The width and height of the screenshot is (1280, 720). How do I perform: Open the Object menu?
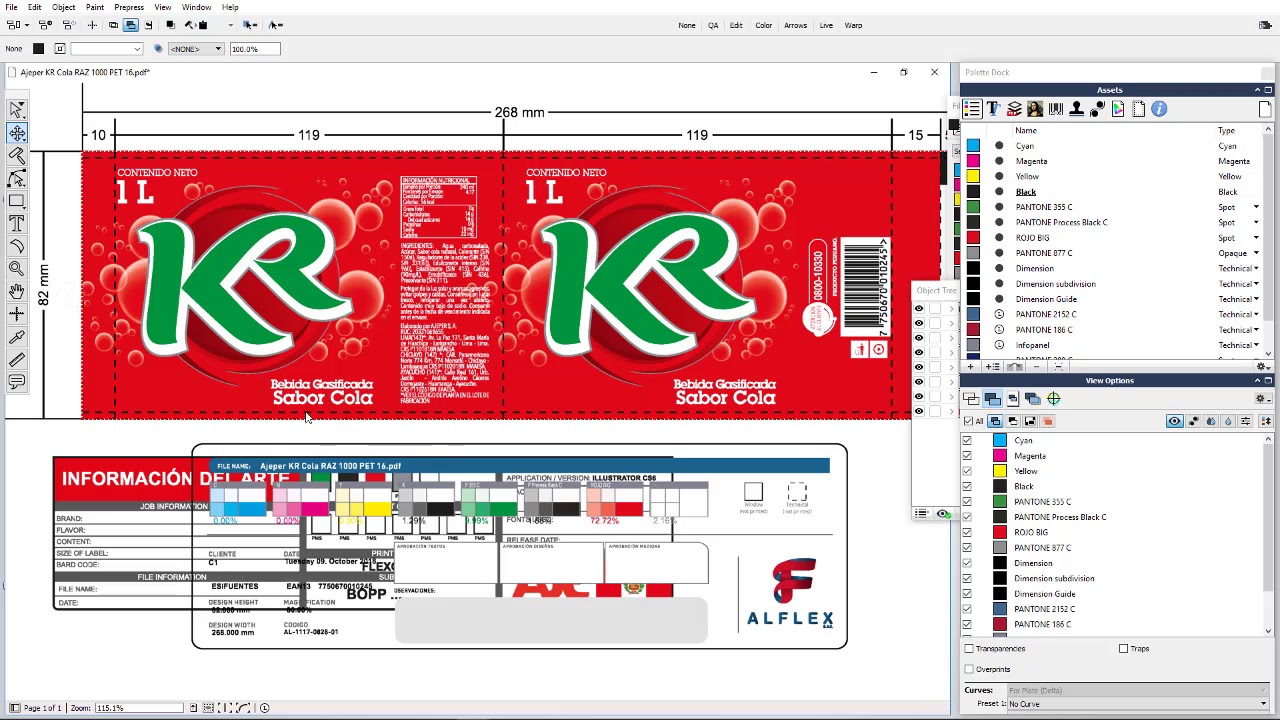(x=63, y=7)
